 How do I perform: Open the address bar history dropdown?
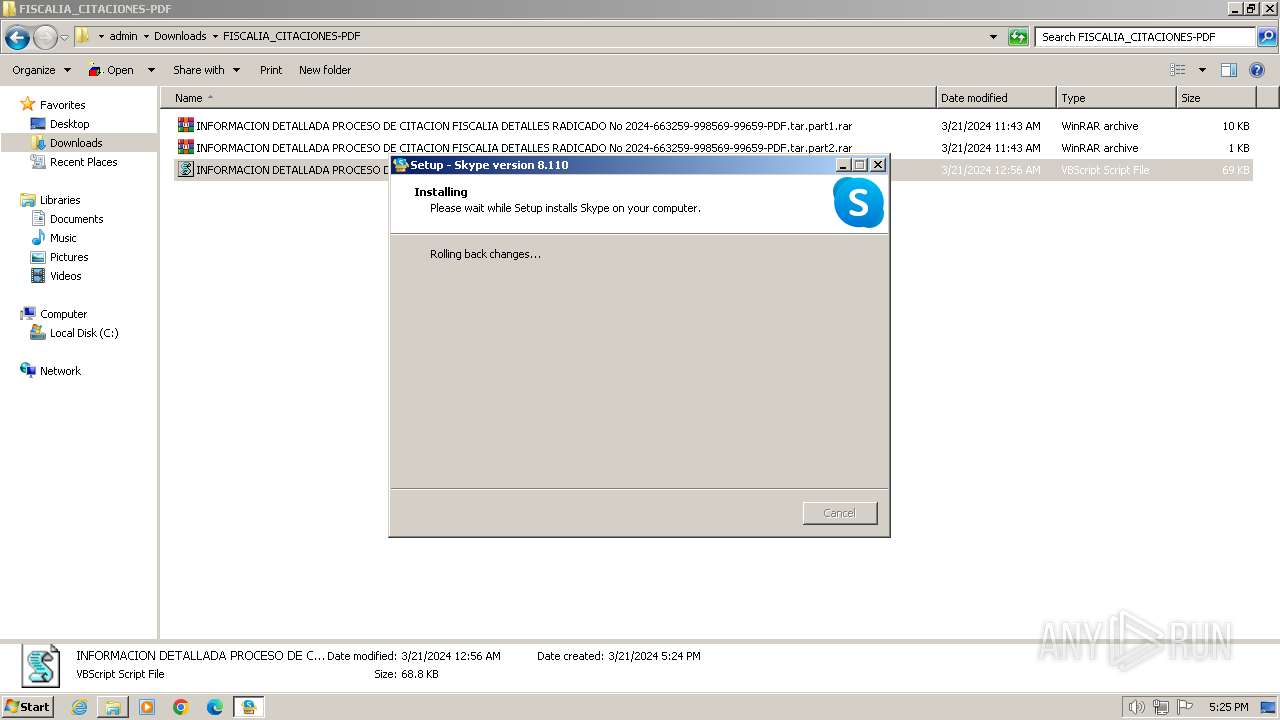coord(993,37)
